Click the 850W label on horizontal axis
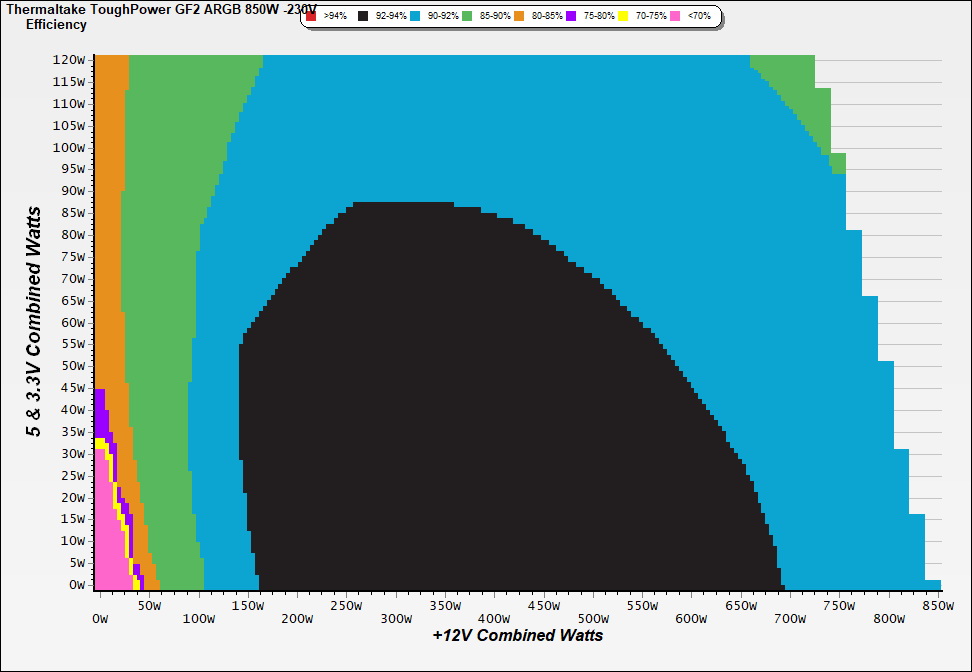This screenshot has width=972, height=672. (x=937, y=605)
